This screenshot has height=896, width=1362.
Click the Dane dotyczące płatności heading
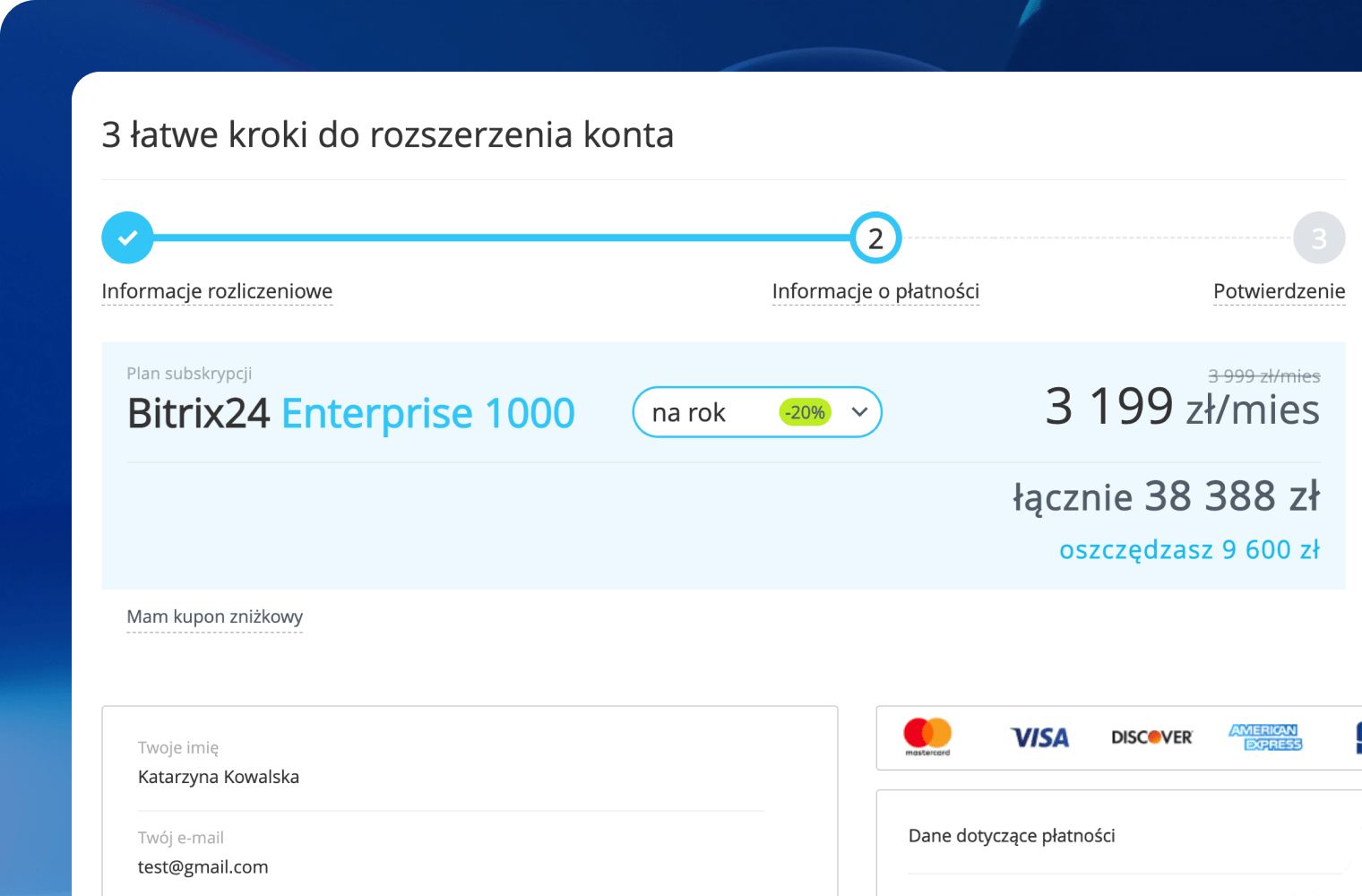1012,836
